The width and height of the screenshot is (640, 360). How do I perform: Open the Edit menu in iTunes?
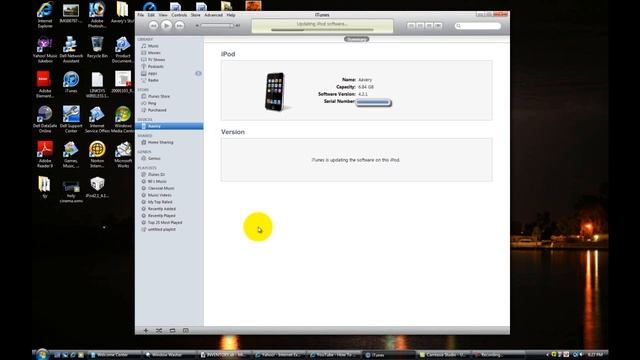(x=151, y=15)
